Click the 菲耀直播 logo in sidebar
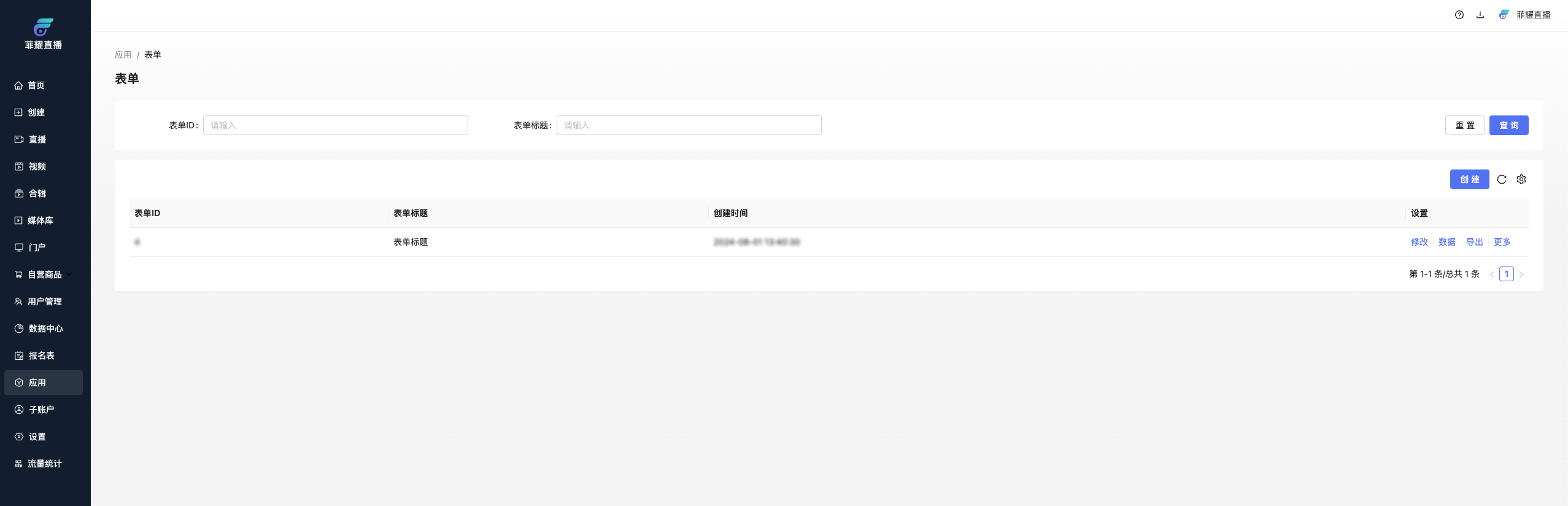 (43, 34)
